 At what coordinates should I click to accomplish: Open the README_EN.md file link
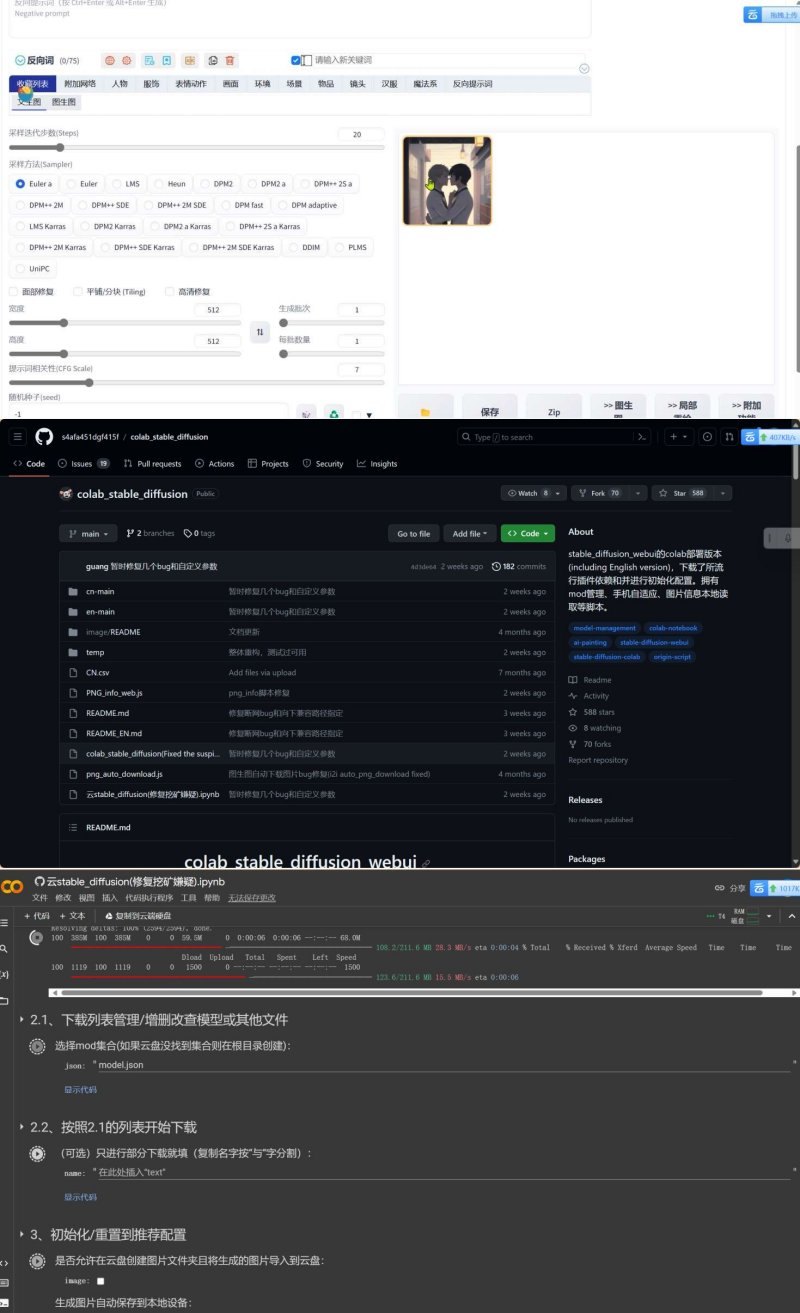(x=114, y=733)
